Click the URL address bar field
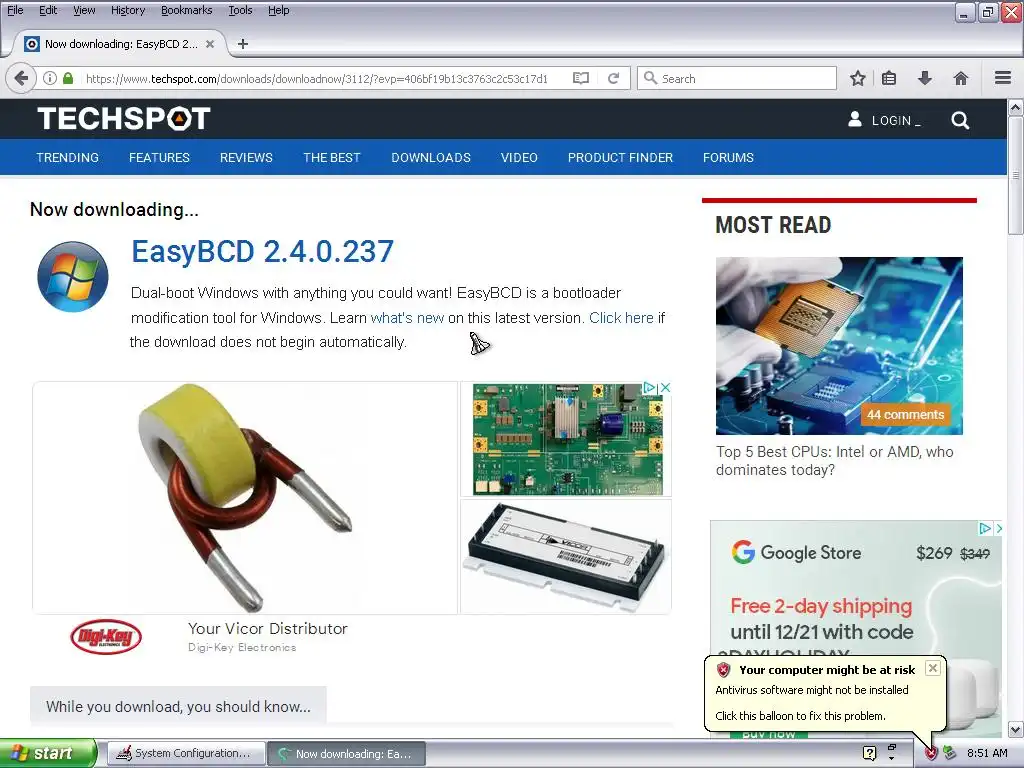The width and height of the screenshot is (1024, 768). [317, 78]
